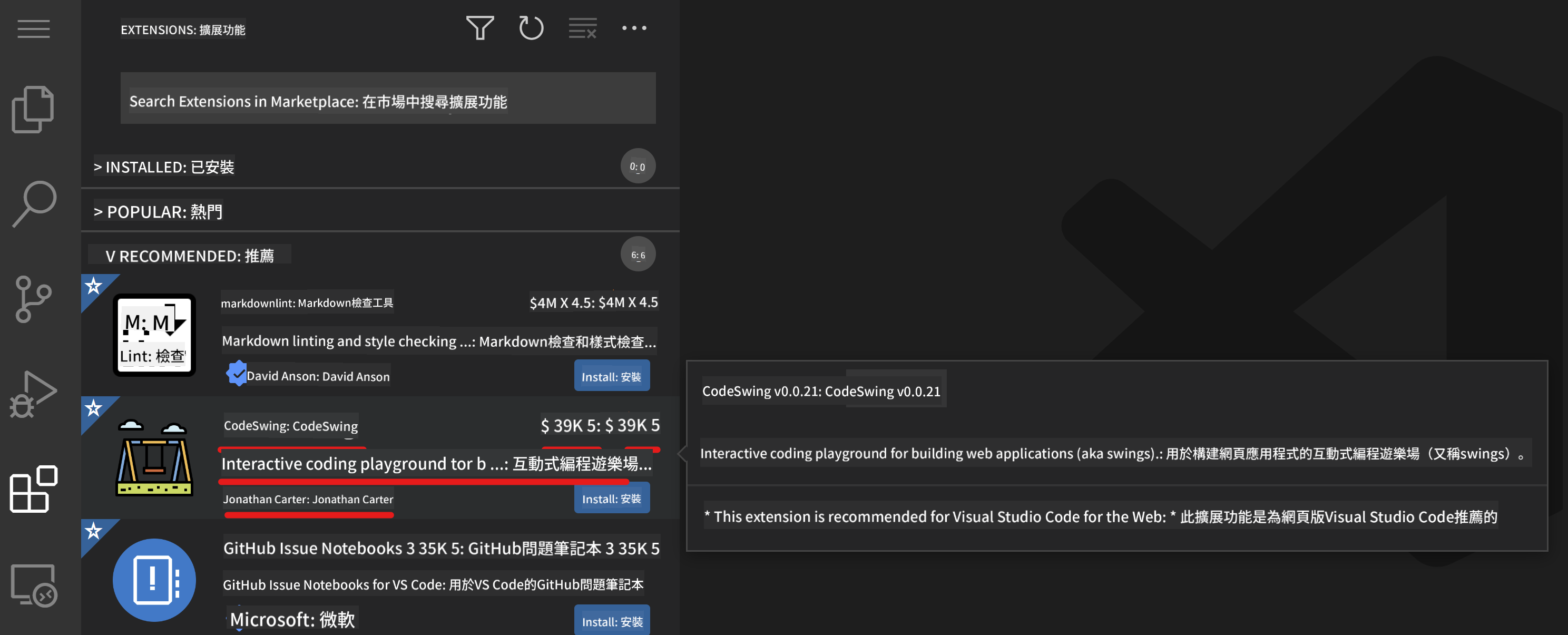Click the recommended star badge on GitHub Issue Notebooks

point(94,531)
